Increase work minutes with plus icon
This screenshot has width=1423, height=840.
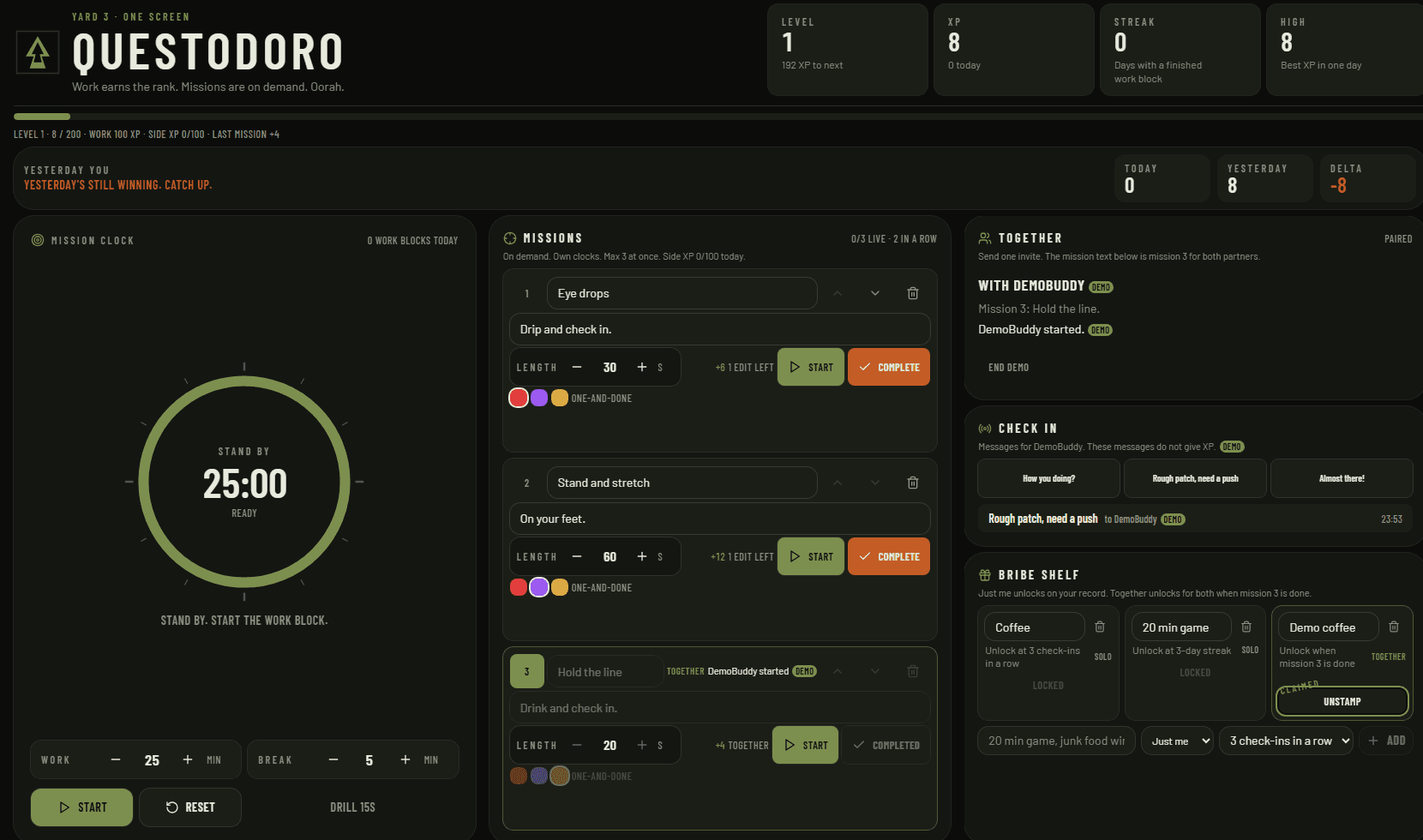point(188,760)
